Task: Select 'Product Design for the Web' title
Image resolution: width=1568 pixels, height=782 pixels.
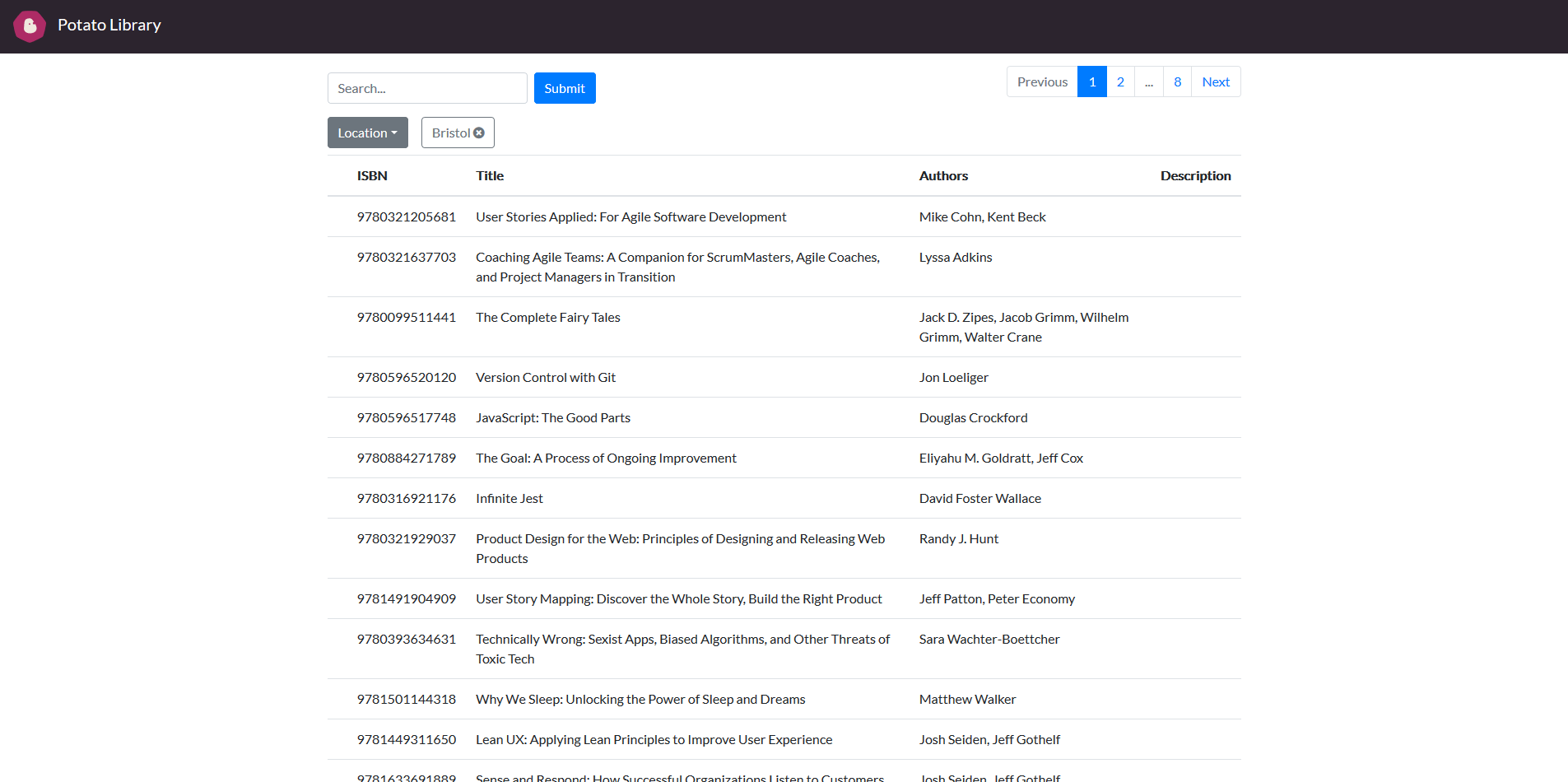Action: [680, 548]
